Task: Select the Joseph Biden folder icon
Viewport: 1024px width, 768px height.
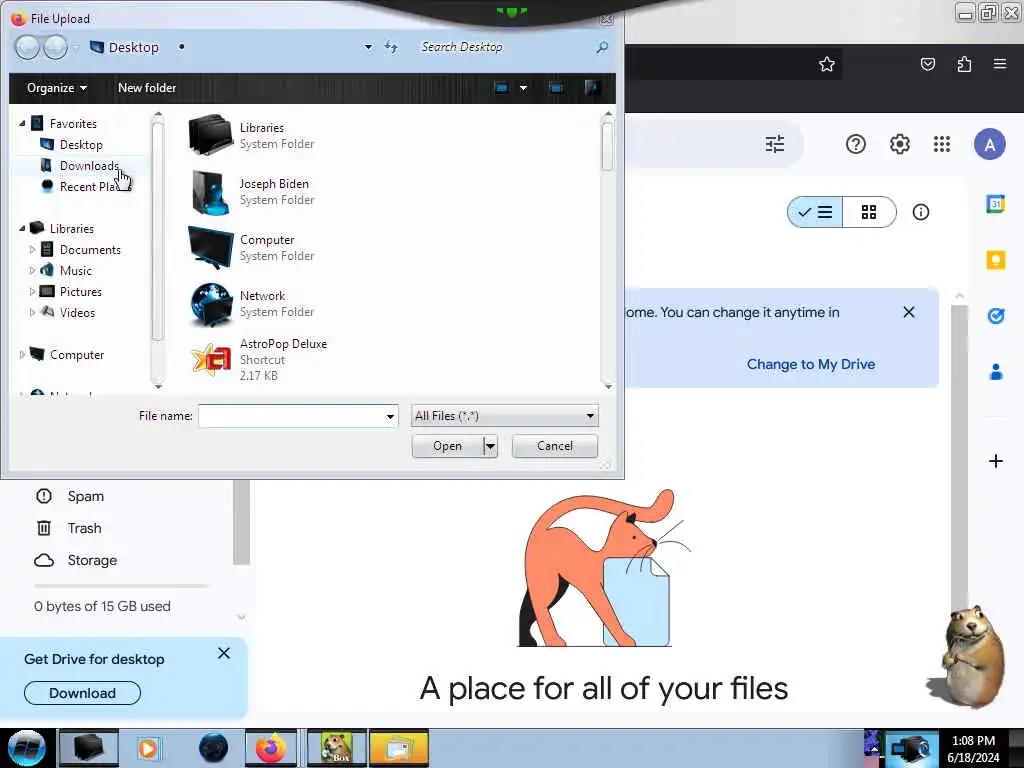Action: 210,191
